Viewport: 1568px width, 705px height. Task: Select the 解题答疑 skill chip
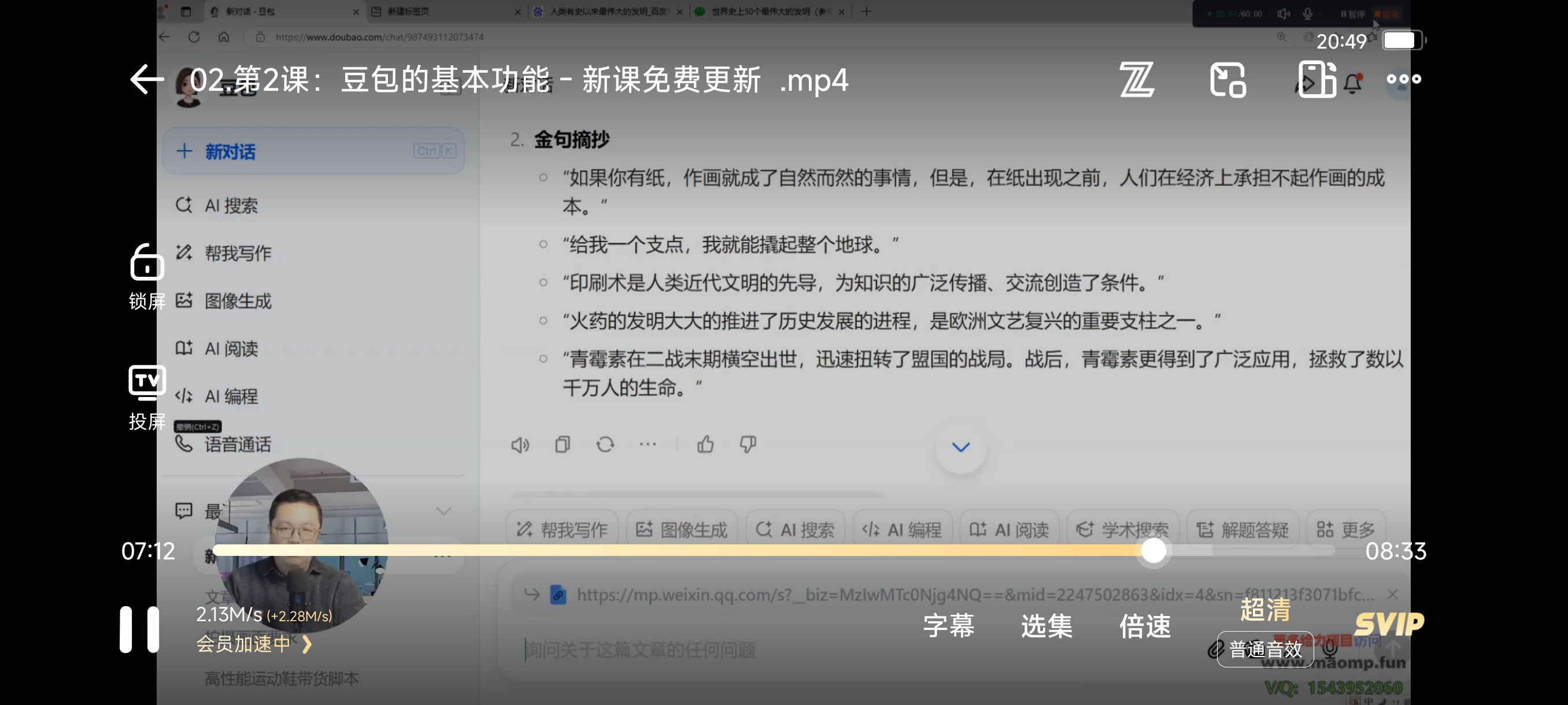pyautogui.click(x=1242, y=530)
